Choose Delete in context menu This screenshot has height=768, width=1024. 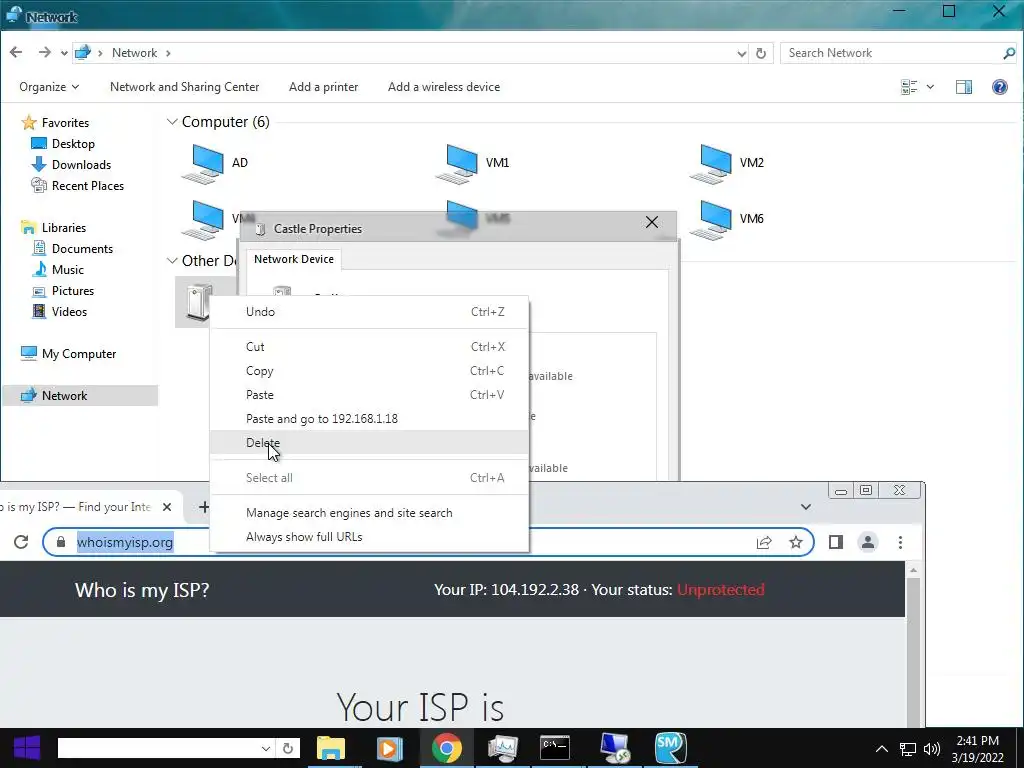[370, 442]
